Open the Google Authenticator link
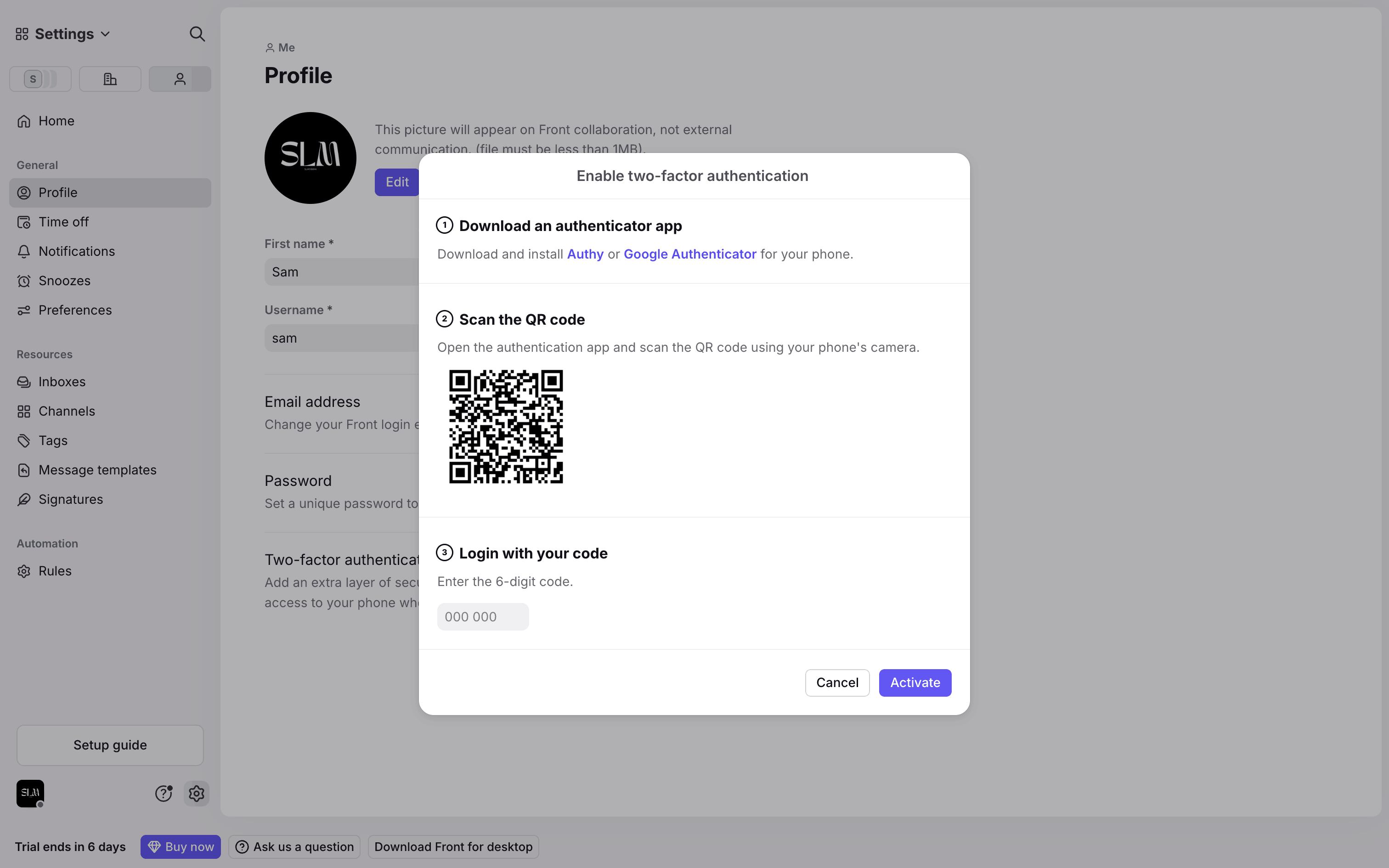1389x868 pixels. pos(689,254)
